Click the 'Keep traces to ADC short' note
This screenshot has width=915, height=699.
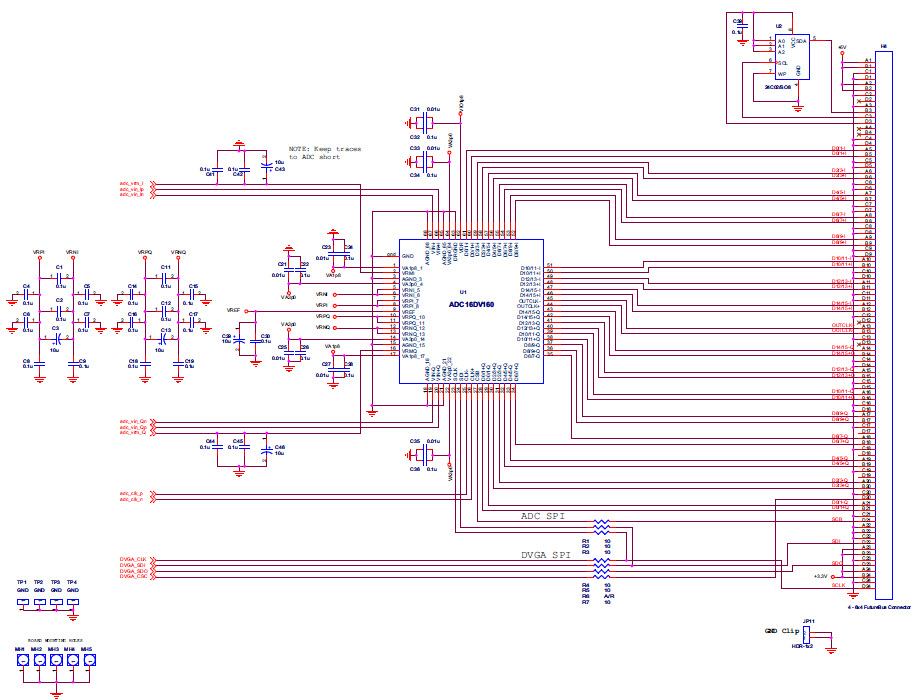(x=325, y=153)
